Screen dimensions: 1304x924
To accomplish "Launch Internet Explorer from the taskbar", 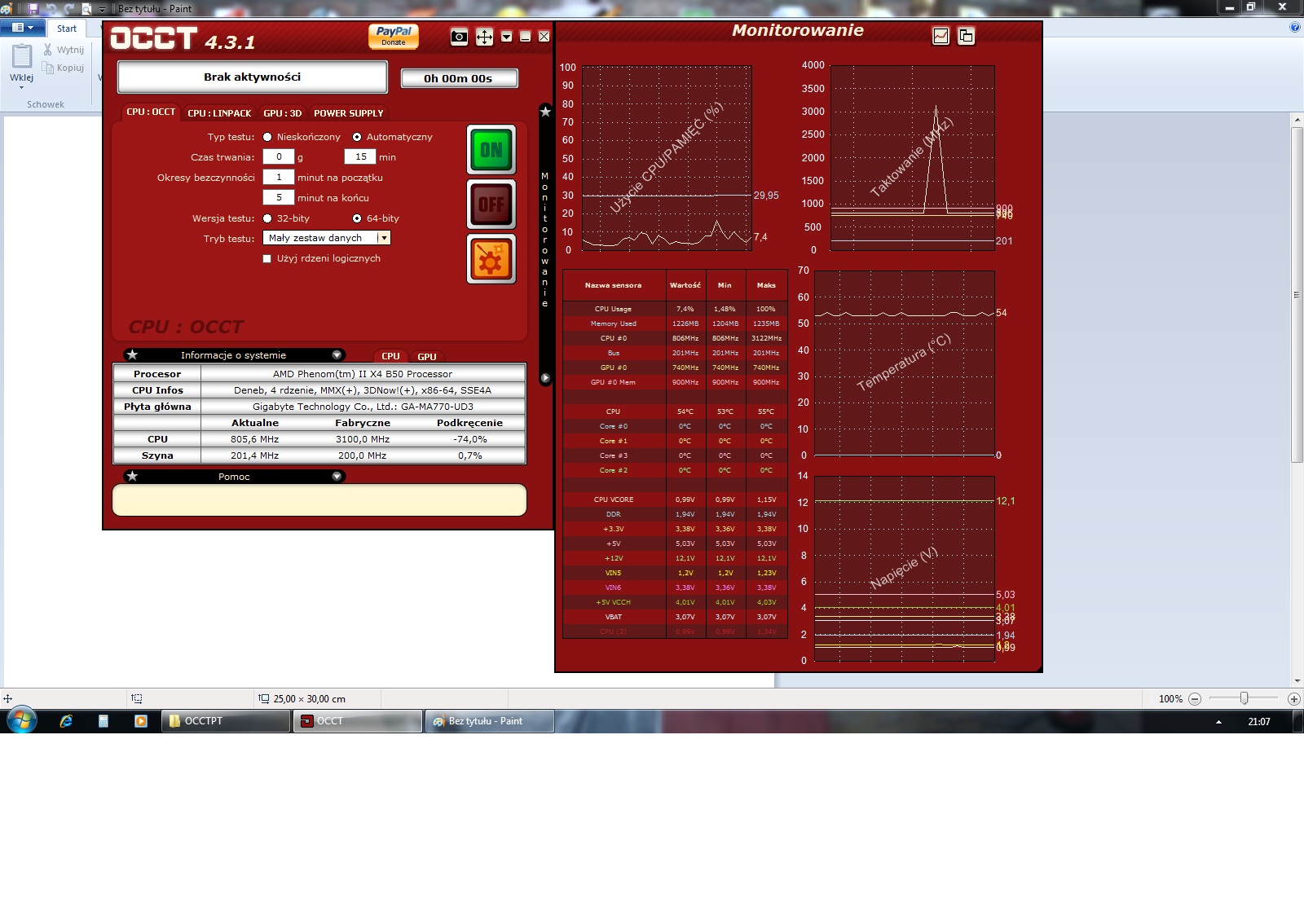I will tap(66, 721).
